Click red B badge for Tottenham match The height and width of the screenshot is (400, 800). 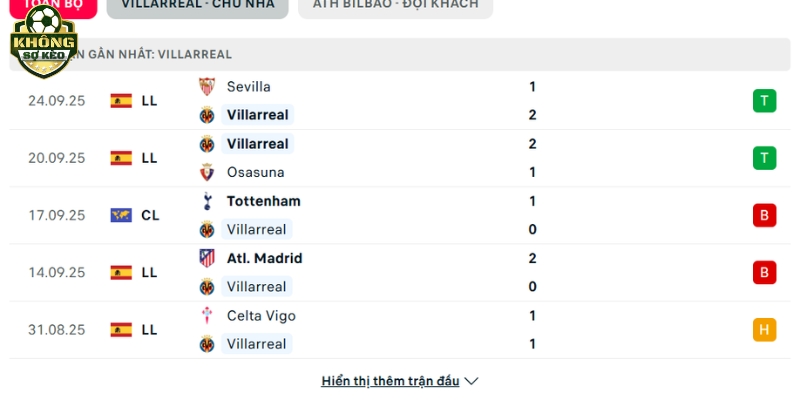click(x=764, y=215)
